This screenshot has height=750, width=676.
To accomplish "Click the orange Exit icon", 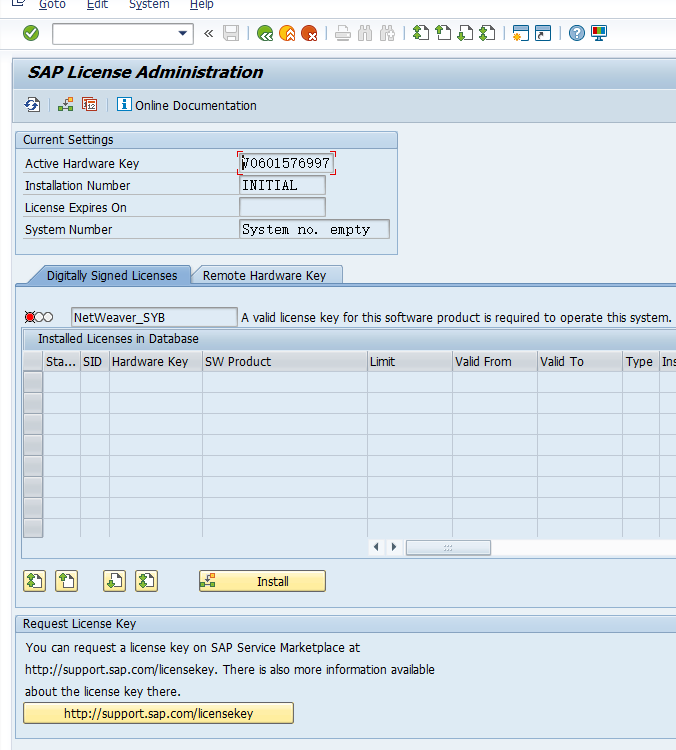I will (x=287, y=33).
